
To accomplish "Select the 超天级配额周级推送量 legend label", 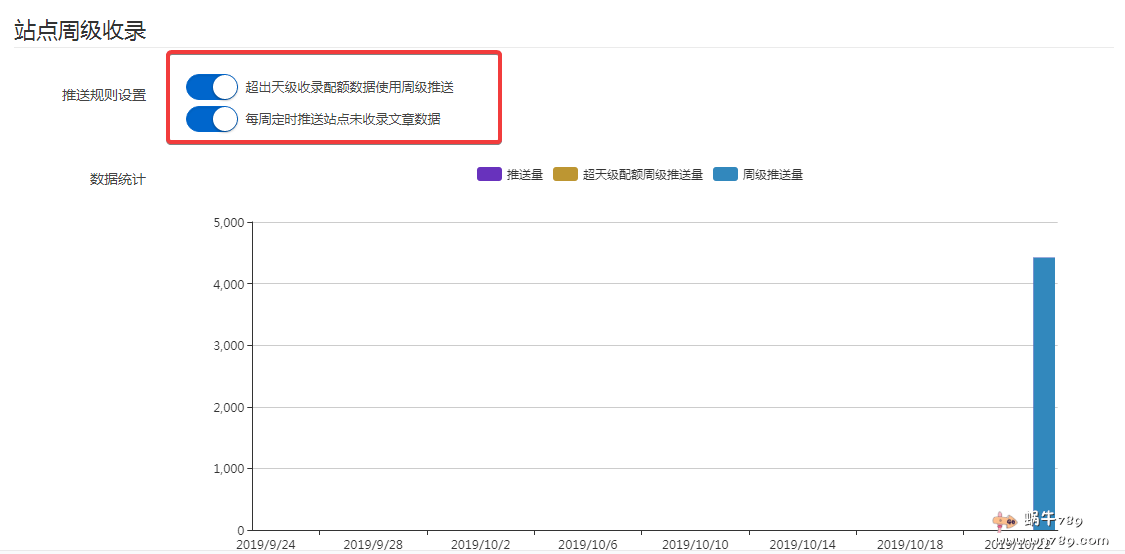I will coord(643,174).
